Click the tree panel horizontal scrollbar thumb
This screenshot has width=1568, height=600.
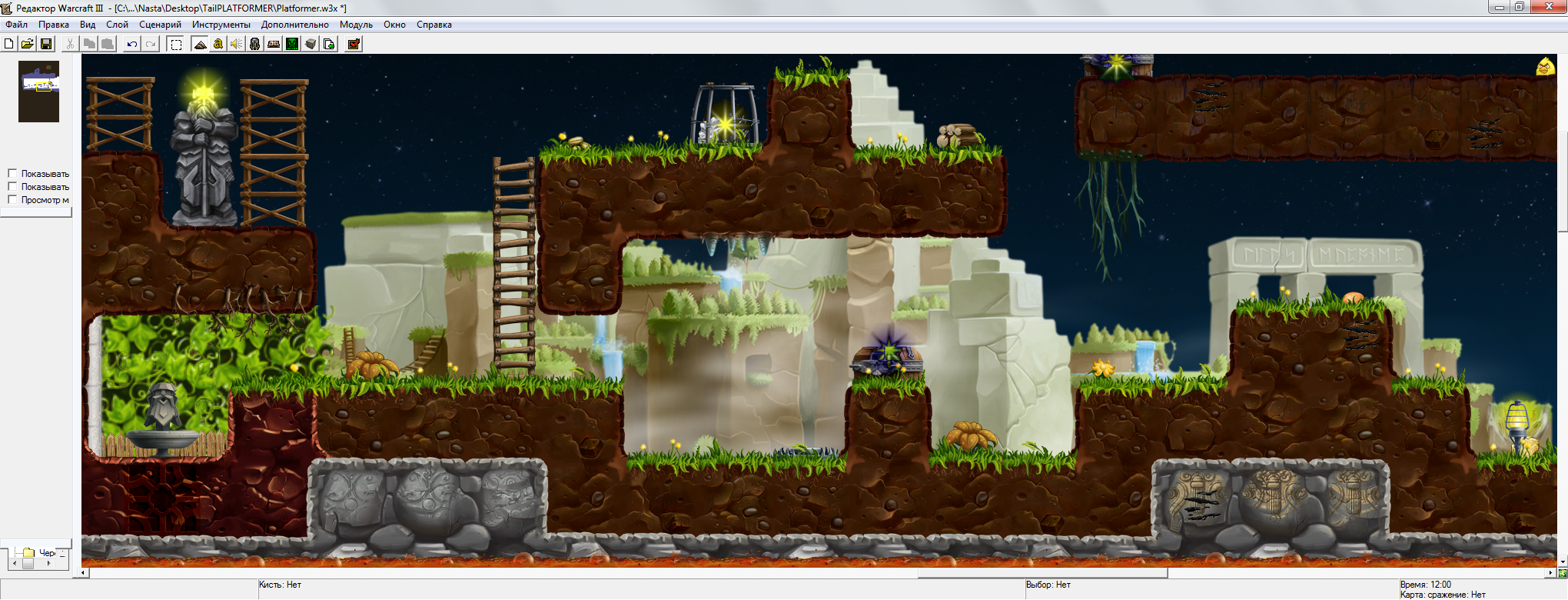click(28, 563)
